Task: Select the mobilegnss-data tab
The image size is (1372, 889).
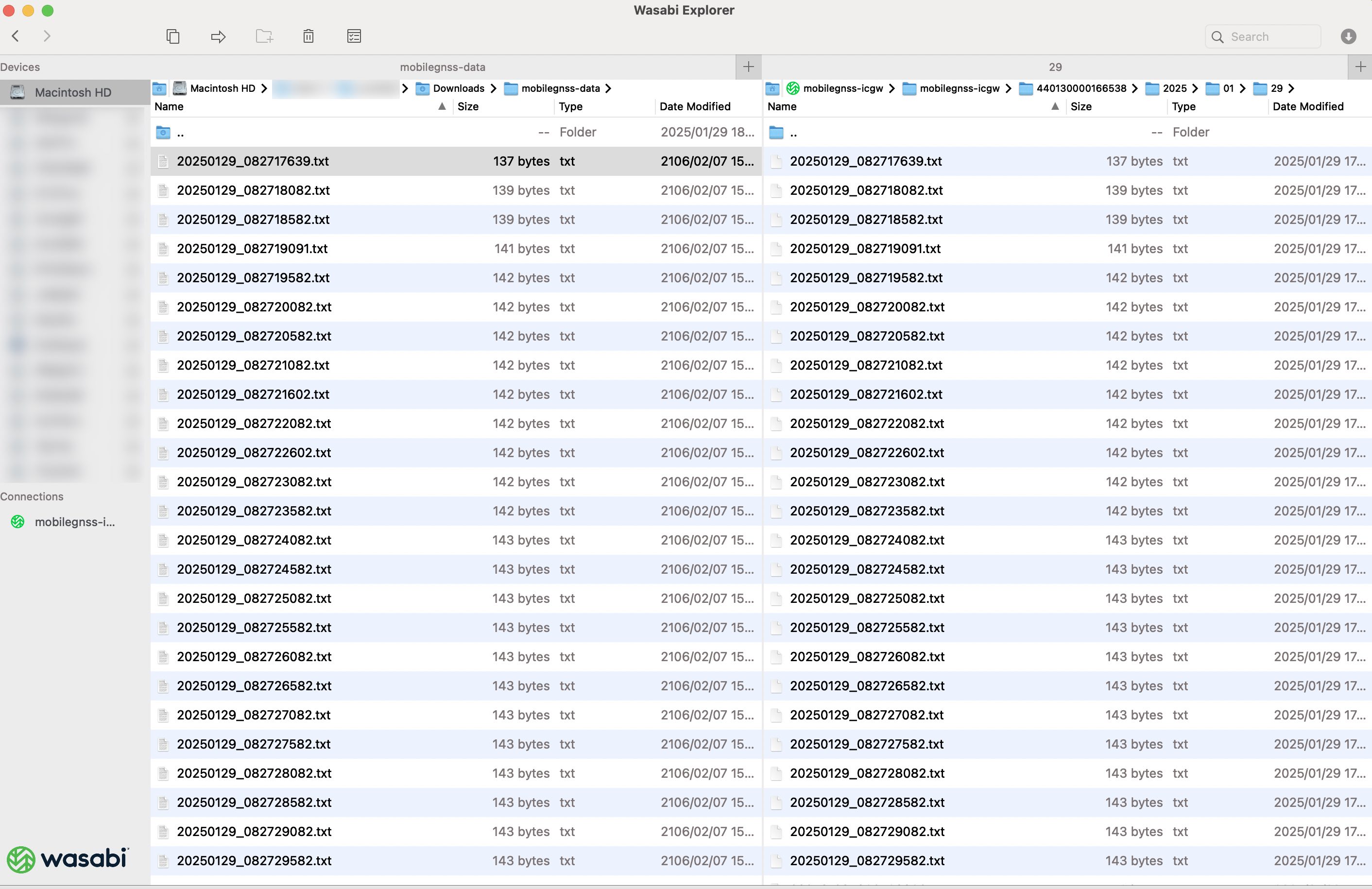Action: click(x=443, y=67)
